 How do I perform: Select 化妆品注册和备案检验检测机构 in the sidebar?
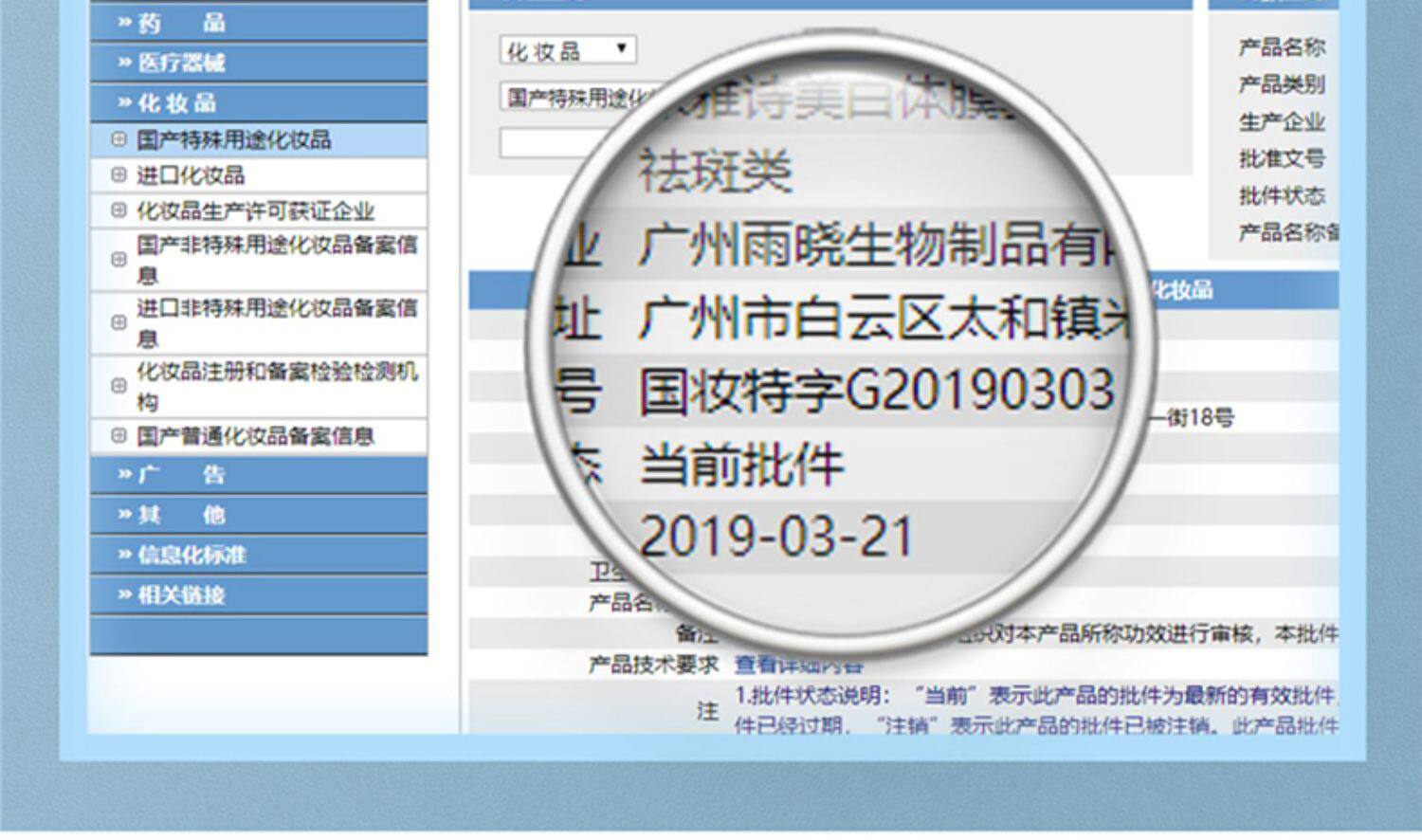coord(277,386)
